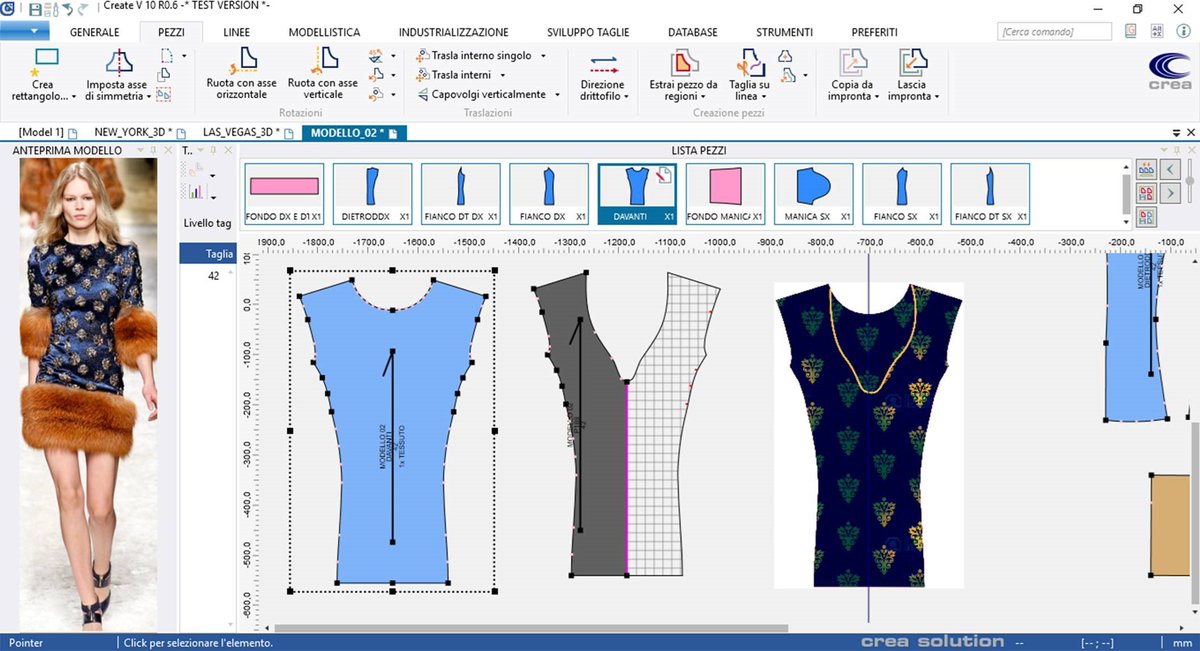
Task: Apply Capovolgi verticalmente
Action: tap(487, 93)
